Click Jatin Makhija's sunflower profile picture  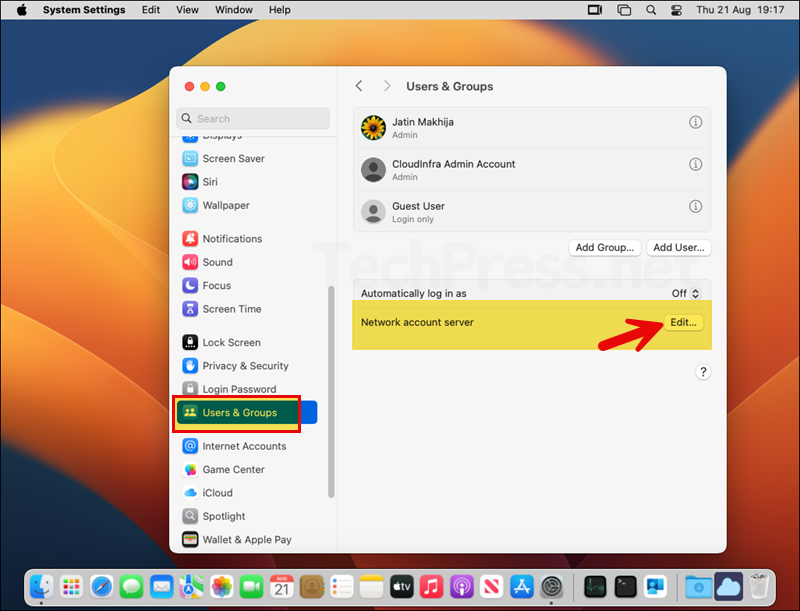(373, 128)
